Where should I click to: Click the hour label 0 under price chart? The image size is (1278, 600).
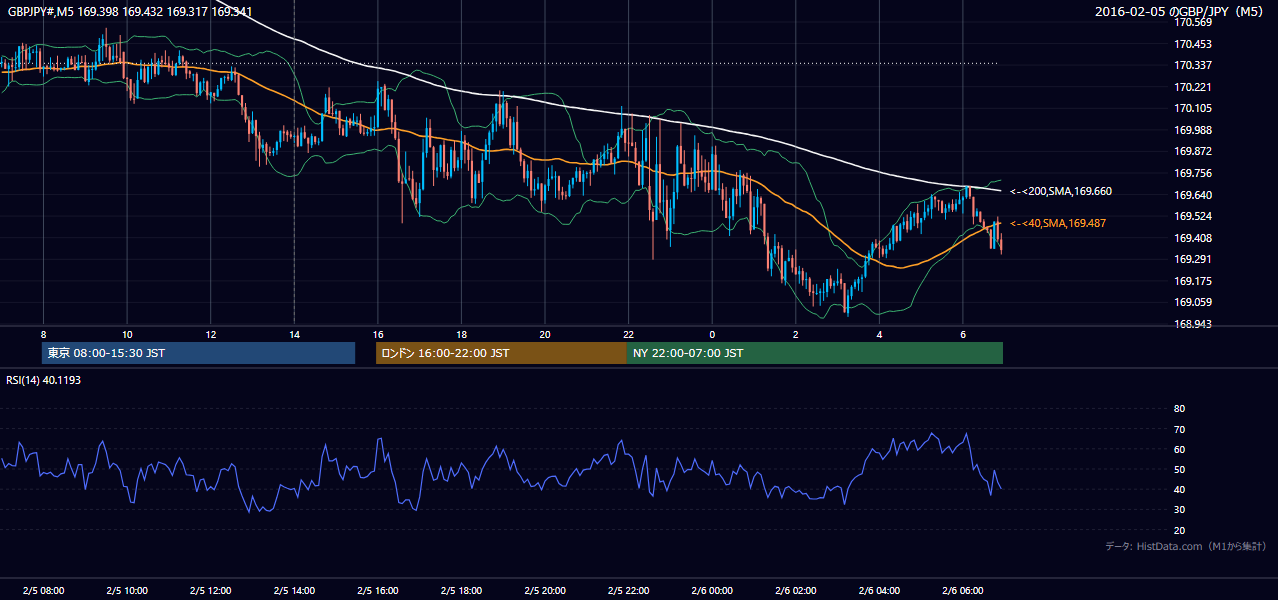712,334
